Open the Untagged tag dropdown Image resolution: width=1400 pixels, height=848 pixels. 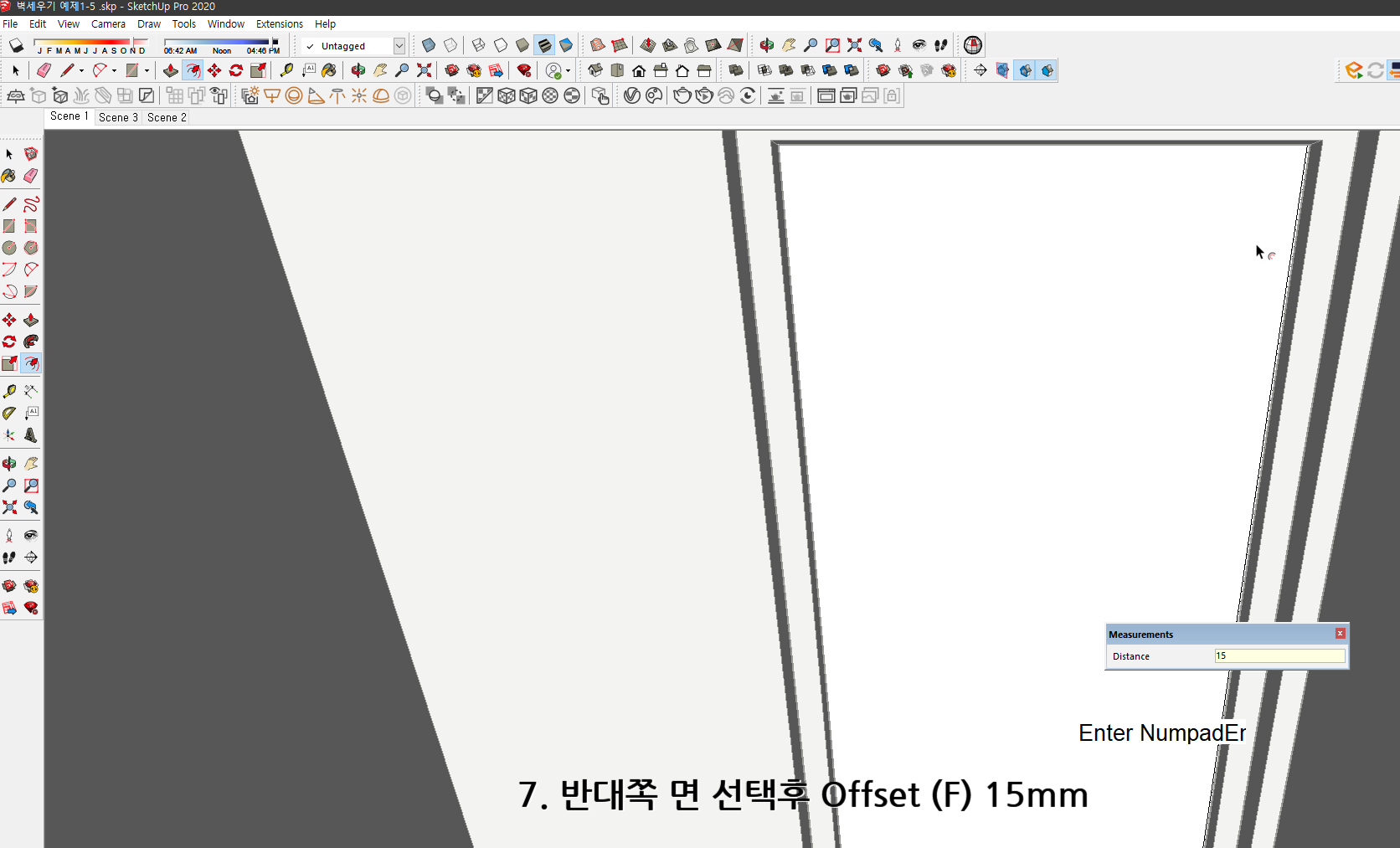pyautogui.click(x=399, y=46)
